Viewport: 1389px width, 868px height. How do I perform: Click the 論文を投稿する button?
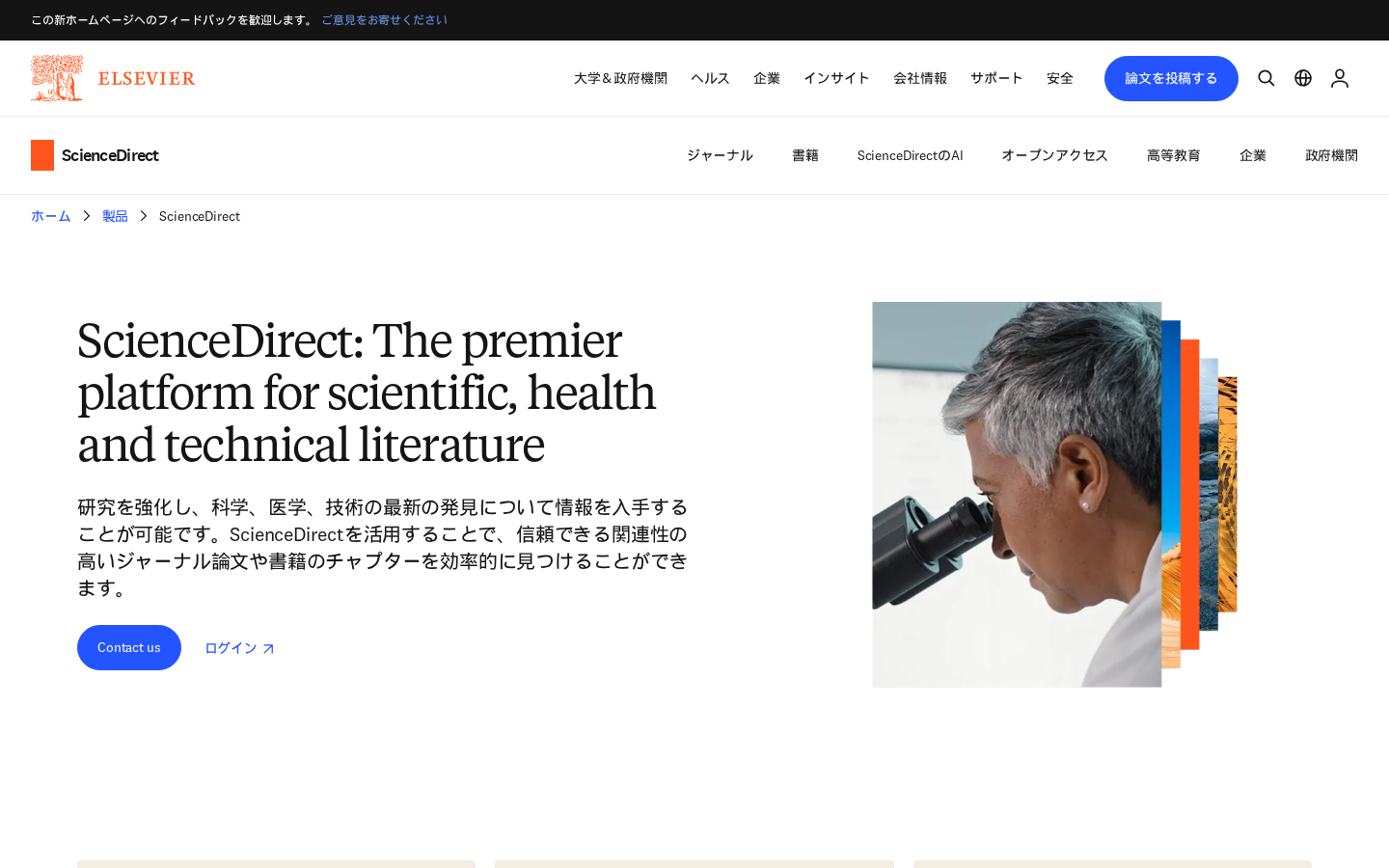click(x=1171, y=78)
